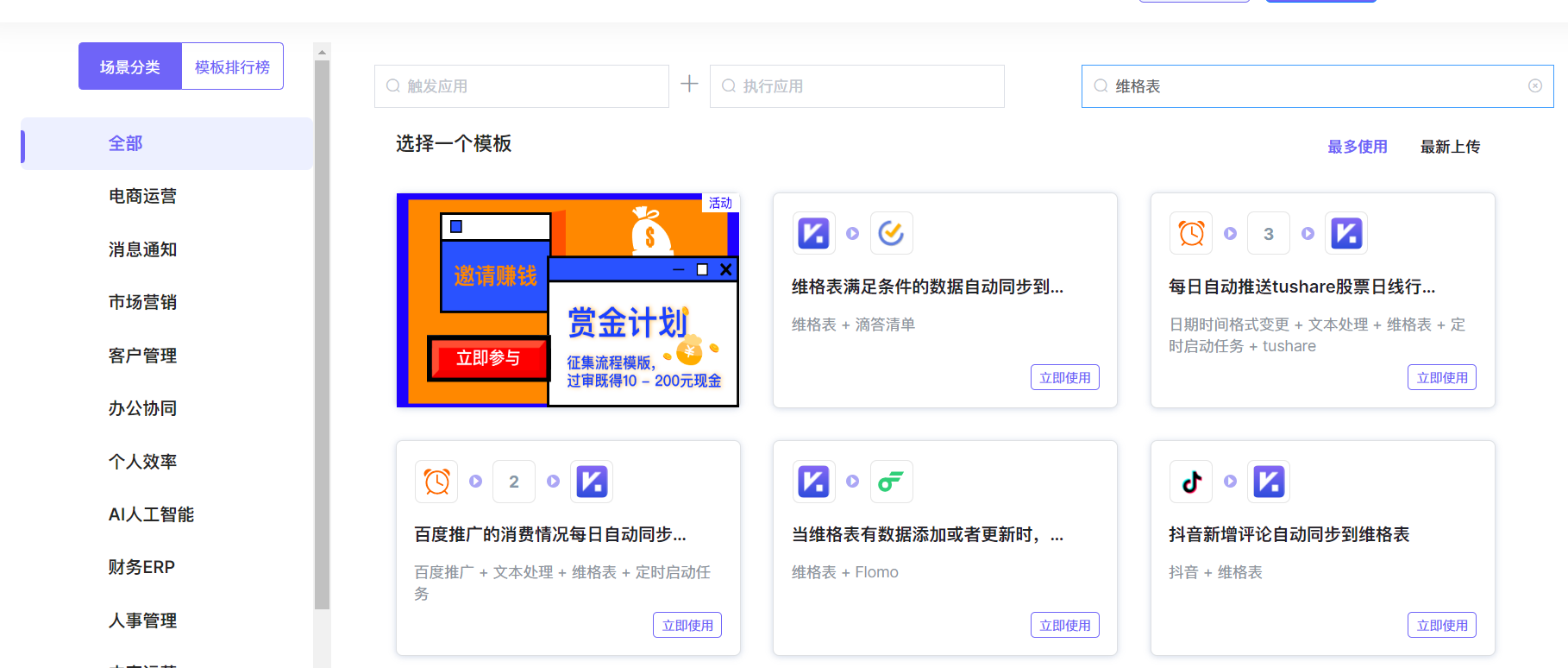Image resolution: width=1568 pixels, height=668 pixels.
Task: Select the AI人工智能 category
Action: click(x=151, y=514)
